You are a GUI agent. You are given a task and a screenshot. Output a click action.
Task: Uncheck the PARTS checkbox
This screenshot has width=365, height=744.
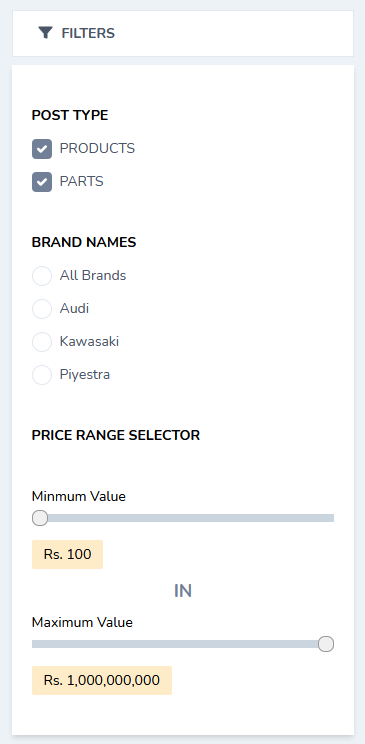[x=42, y=182]
